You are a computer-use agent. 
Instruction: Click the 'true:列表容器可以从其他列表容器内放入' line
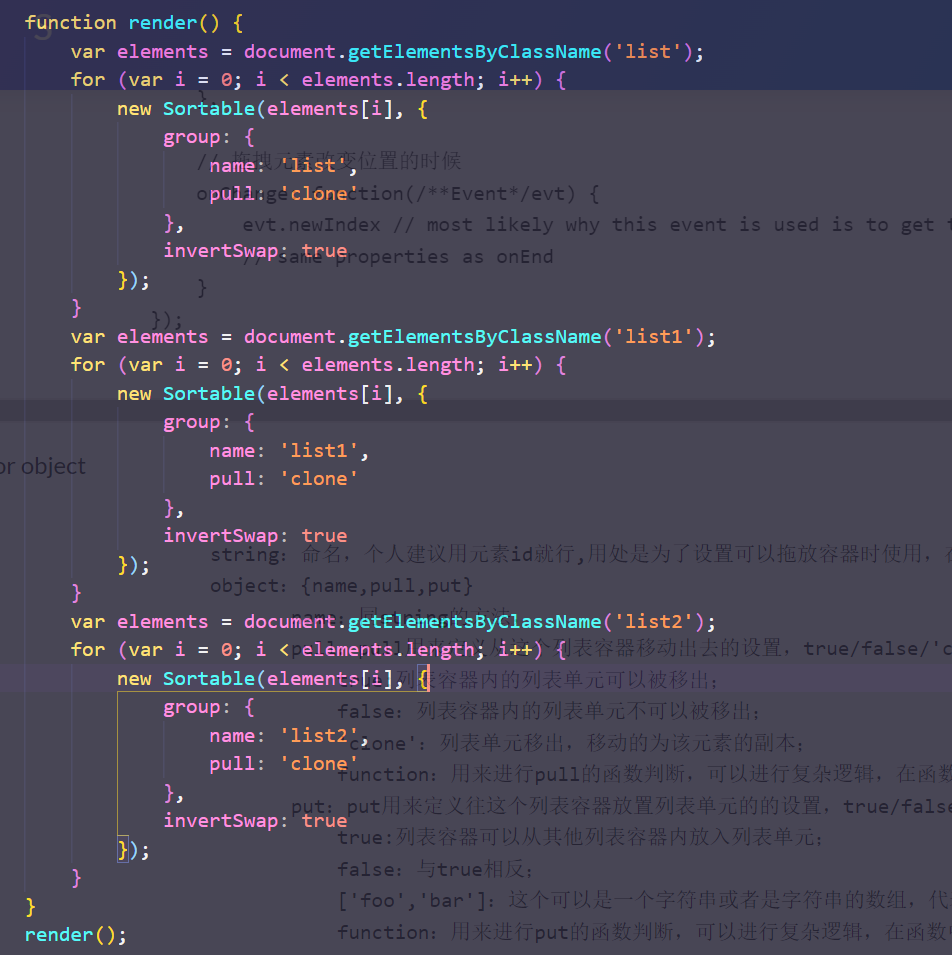pyautogui.click(x=580, y=837)
